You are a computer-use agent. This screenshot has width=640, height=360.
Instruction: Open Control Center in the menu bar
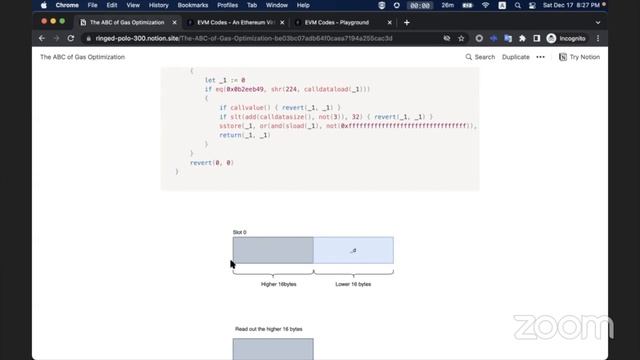pyautogui.click(x=532, y=5)
